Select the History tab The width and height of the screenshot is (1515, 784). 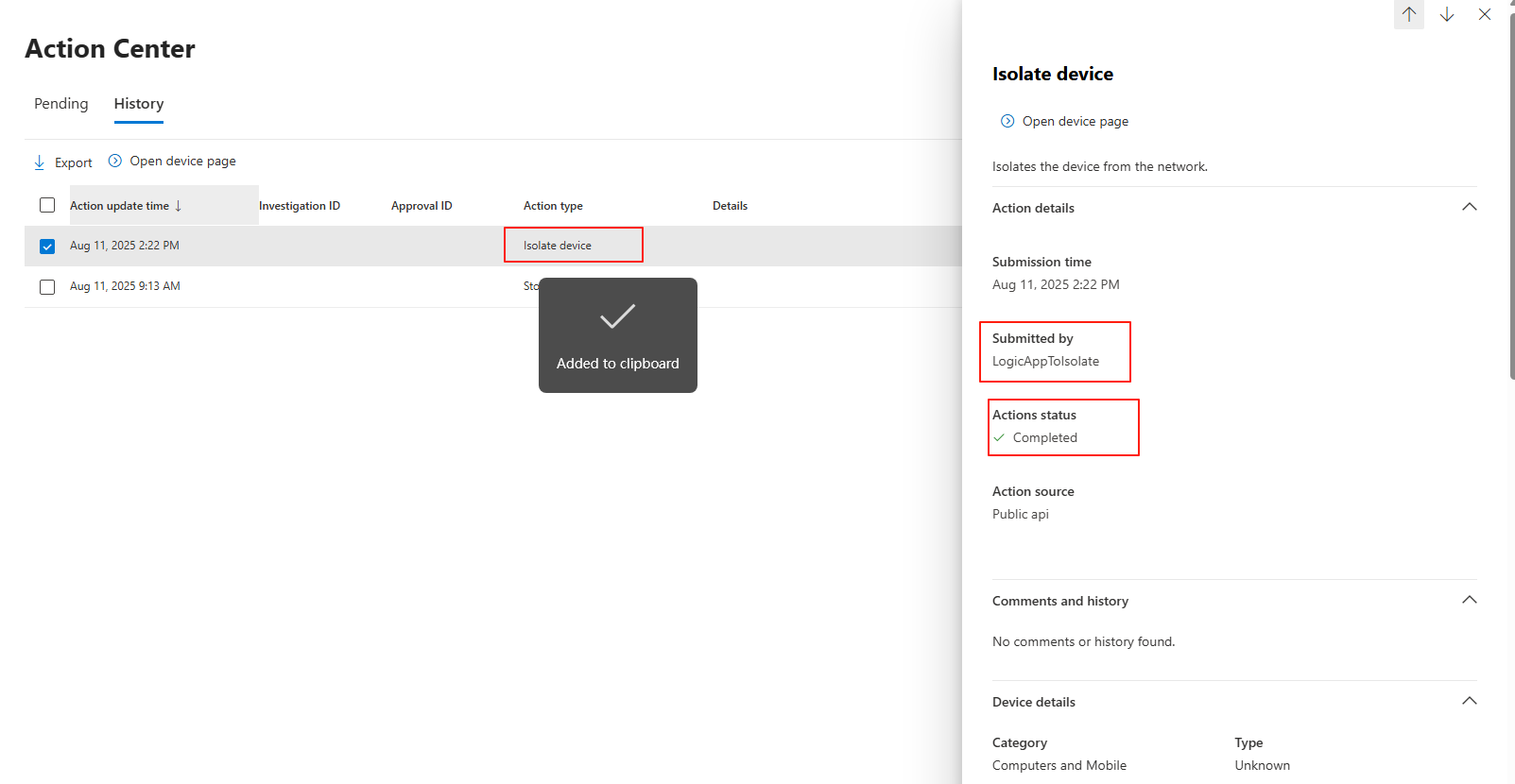pyautogui.click(x=139, y=104)
